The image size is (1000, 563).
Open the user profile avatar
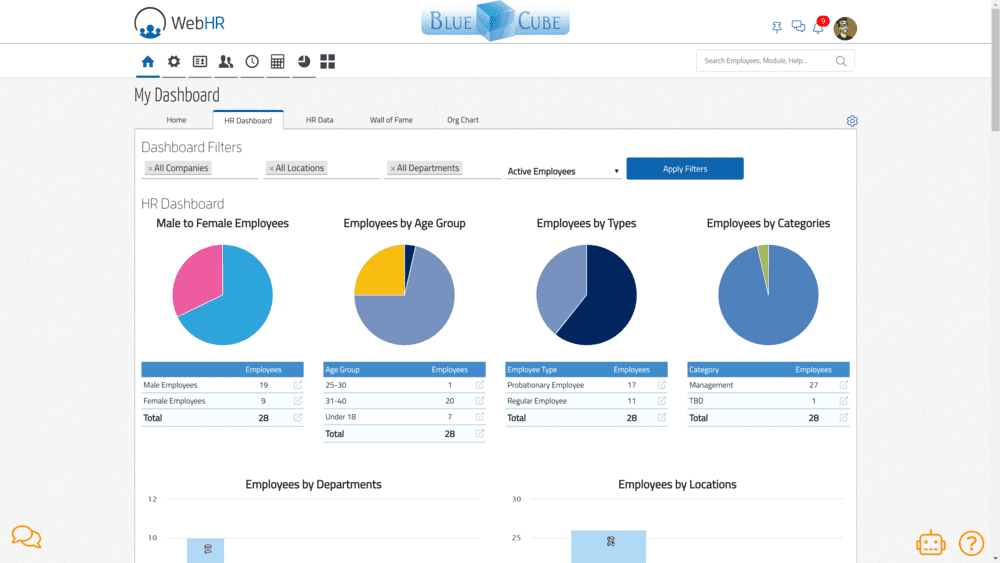coord(845,28)
